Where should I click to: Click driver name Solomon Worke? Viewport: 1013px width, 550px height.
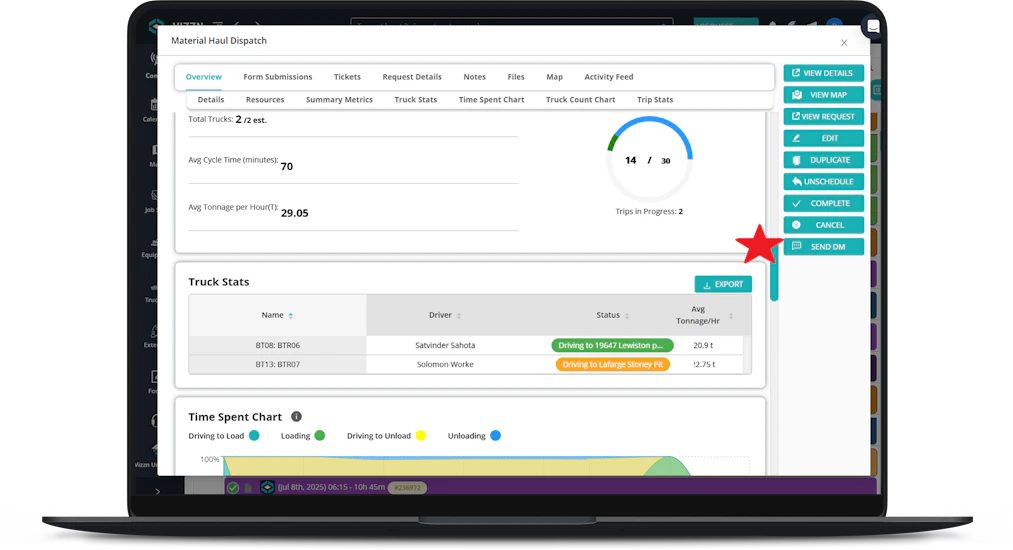click(x=445, y=365)
